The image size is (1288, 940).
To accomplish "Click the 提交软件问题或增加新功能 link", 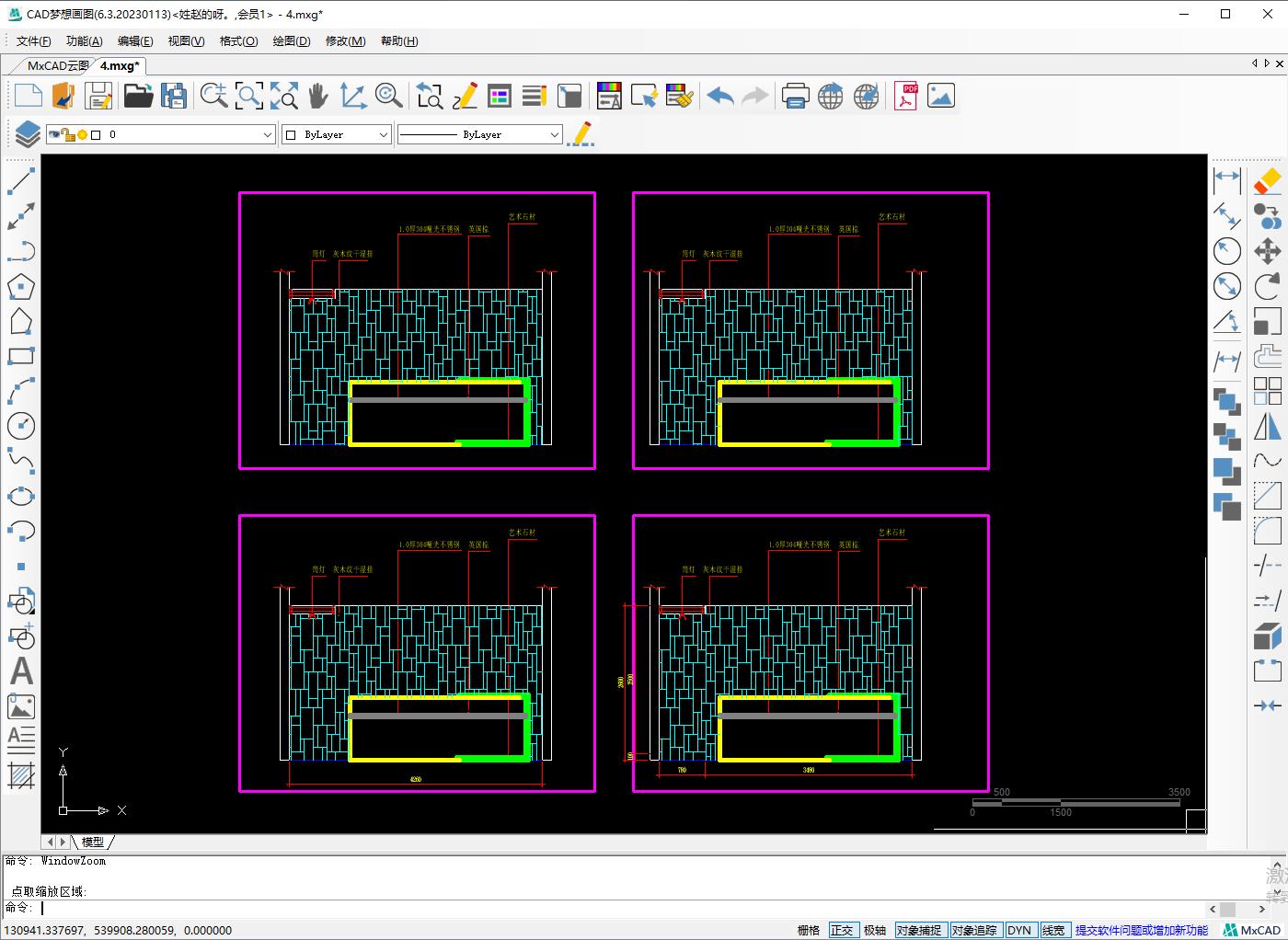I will point(1141,930).
